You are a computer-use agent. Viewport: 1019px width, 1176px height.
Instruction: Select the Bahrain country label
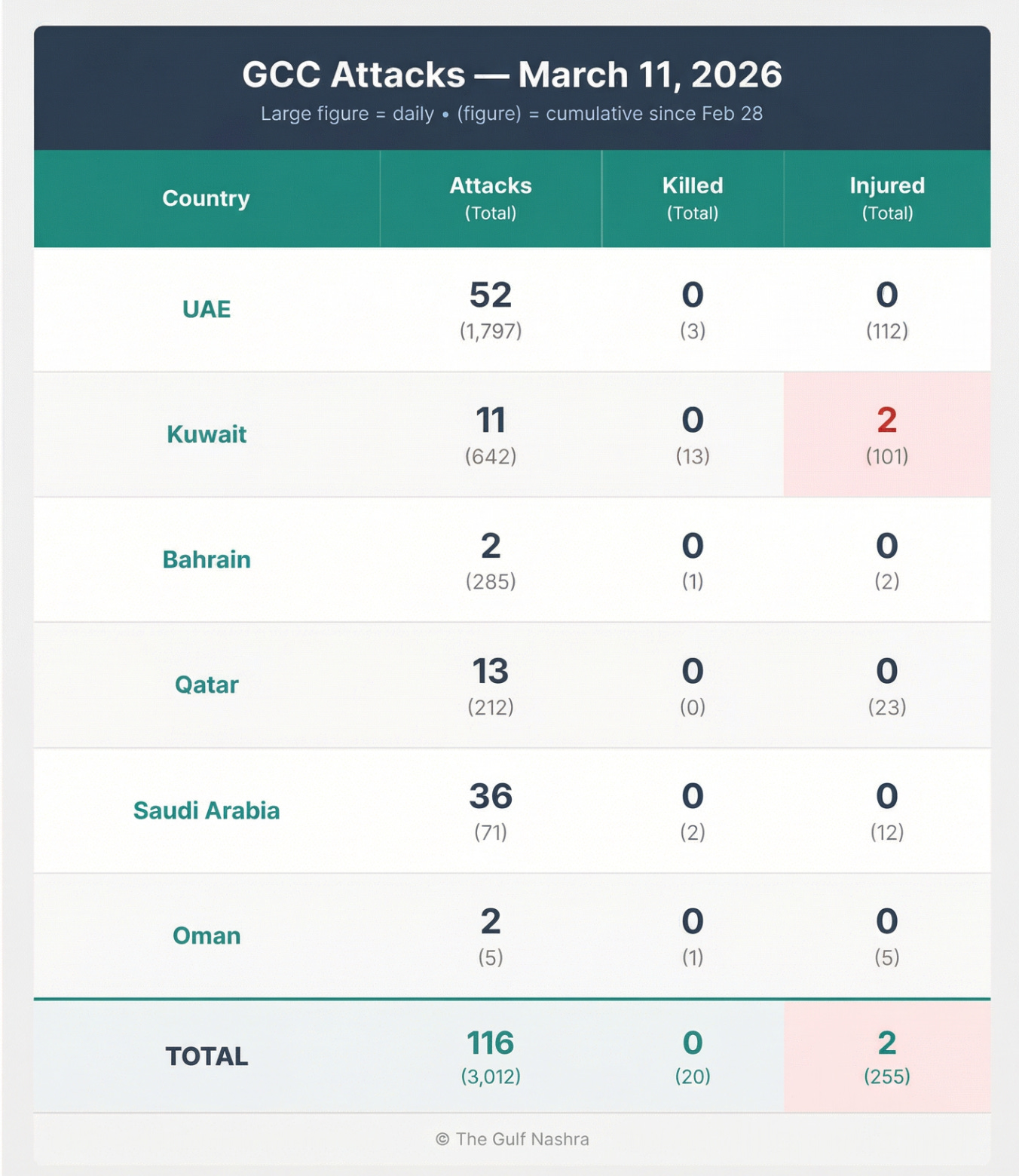pos(207,559)
